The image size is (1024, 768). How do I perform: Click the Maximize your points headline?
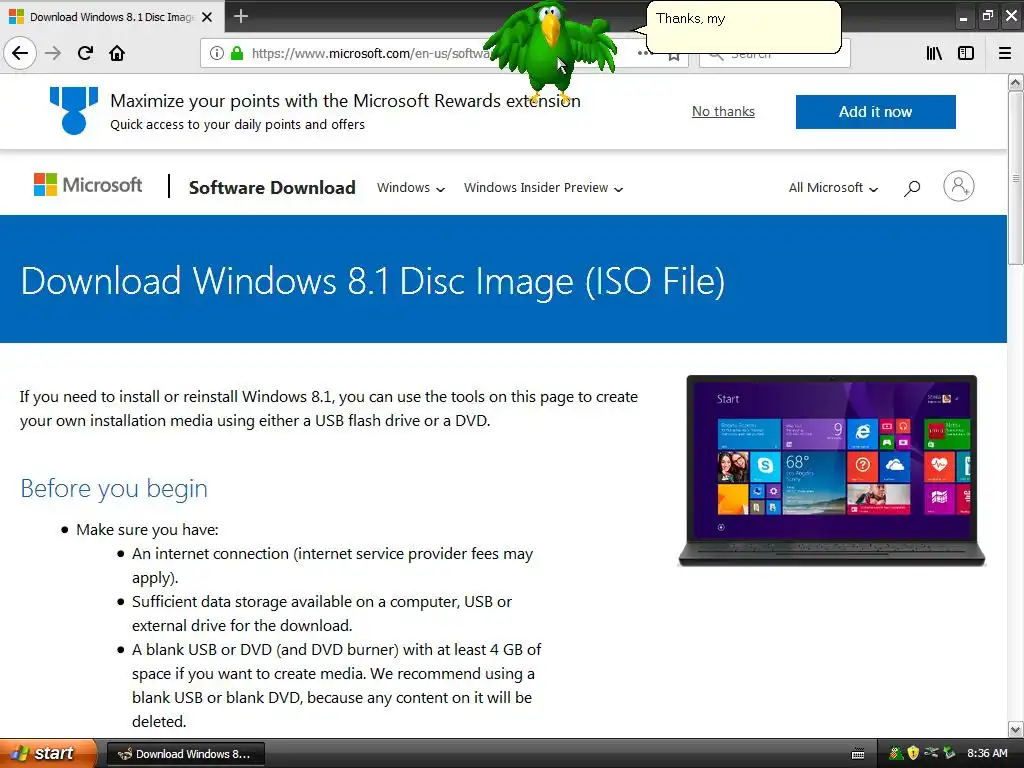[345, 101]
